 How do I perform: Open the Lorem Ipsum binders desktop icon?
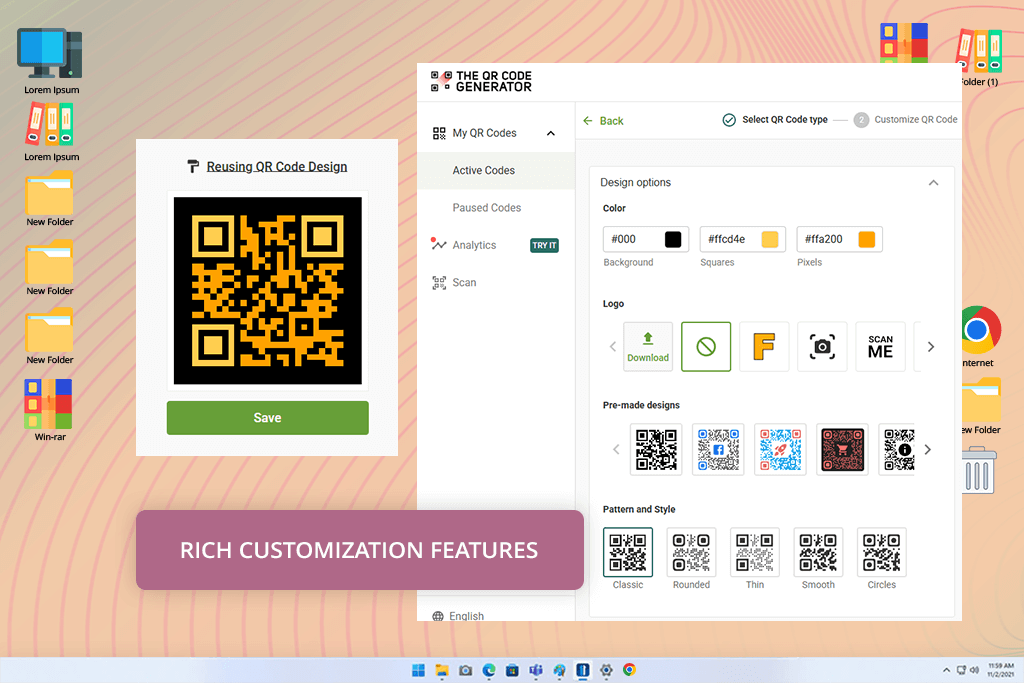(x=51, y=131)
